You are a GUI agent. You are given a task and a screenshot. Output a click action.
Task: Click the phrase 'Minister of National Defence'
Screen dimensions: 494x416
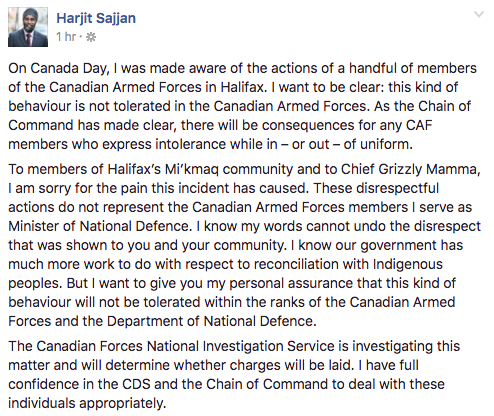[99, 226]
